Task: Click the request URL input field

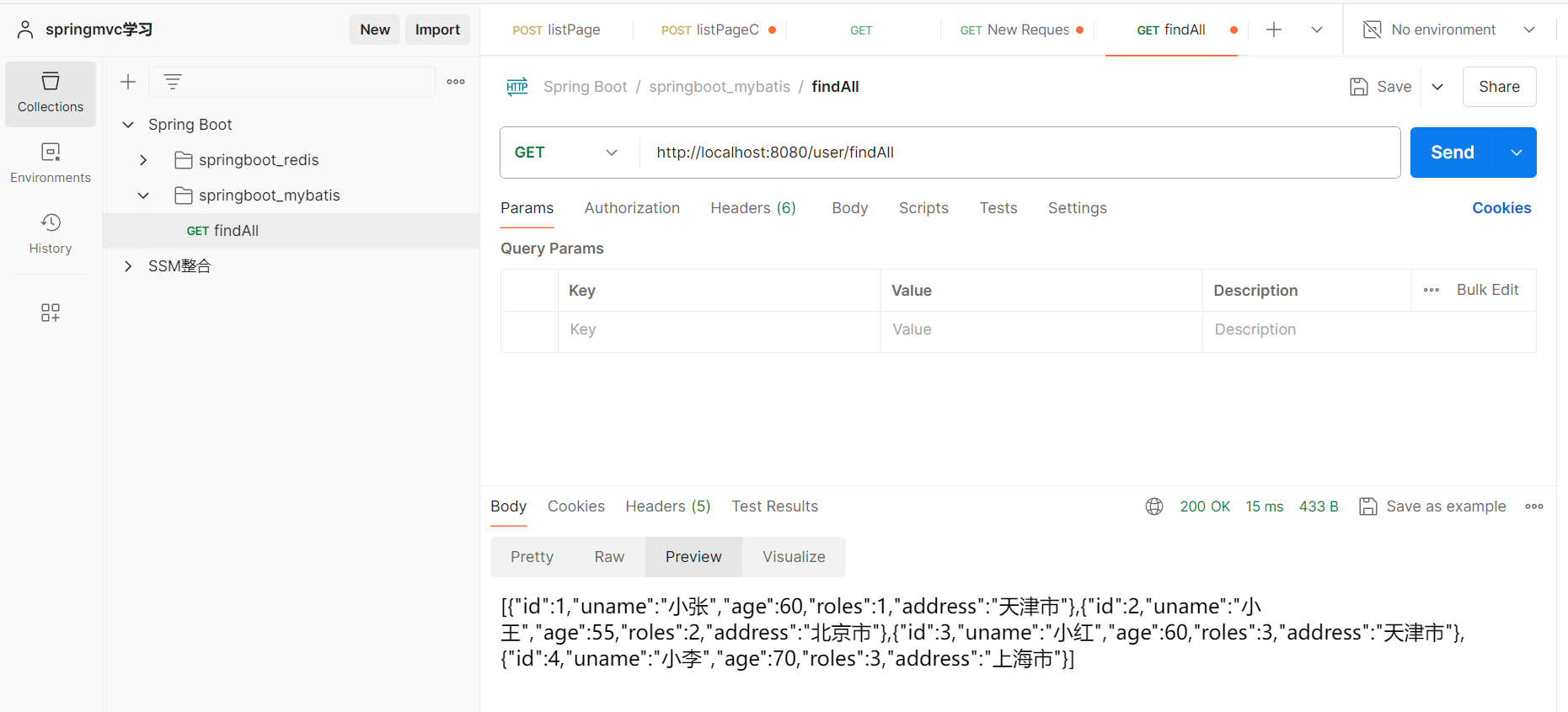Action: [x=1019, y=153]
